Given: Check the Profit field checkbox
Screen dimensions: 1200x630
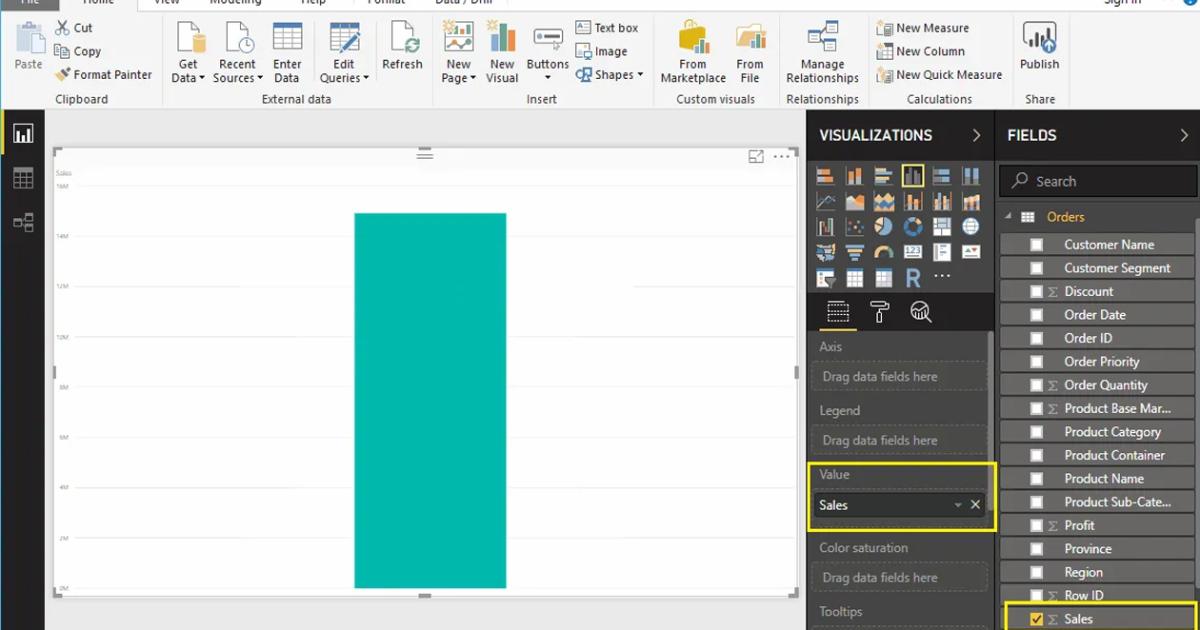Looking at the screenshot, I should pos(1039,524).
